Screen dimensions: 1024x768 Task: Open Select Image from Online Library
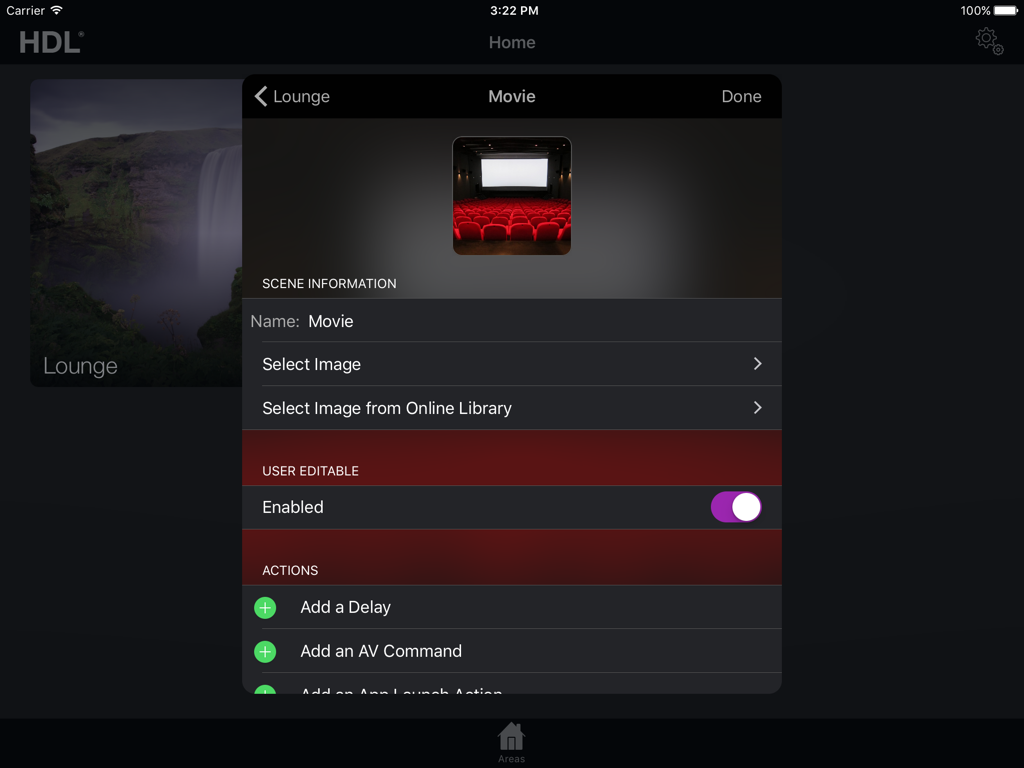[512, 408]
